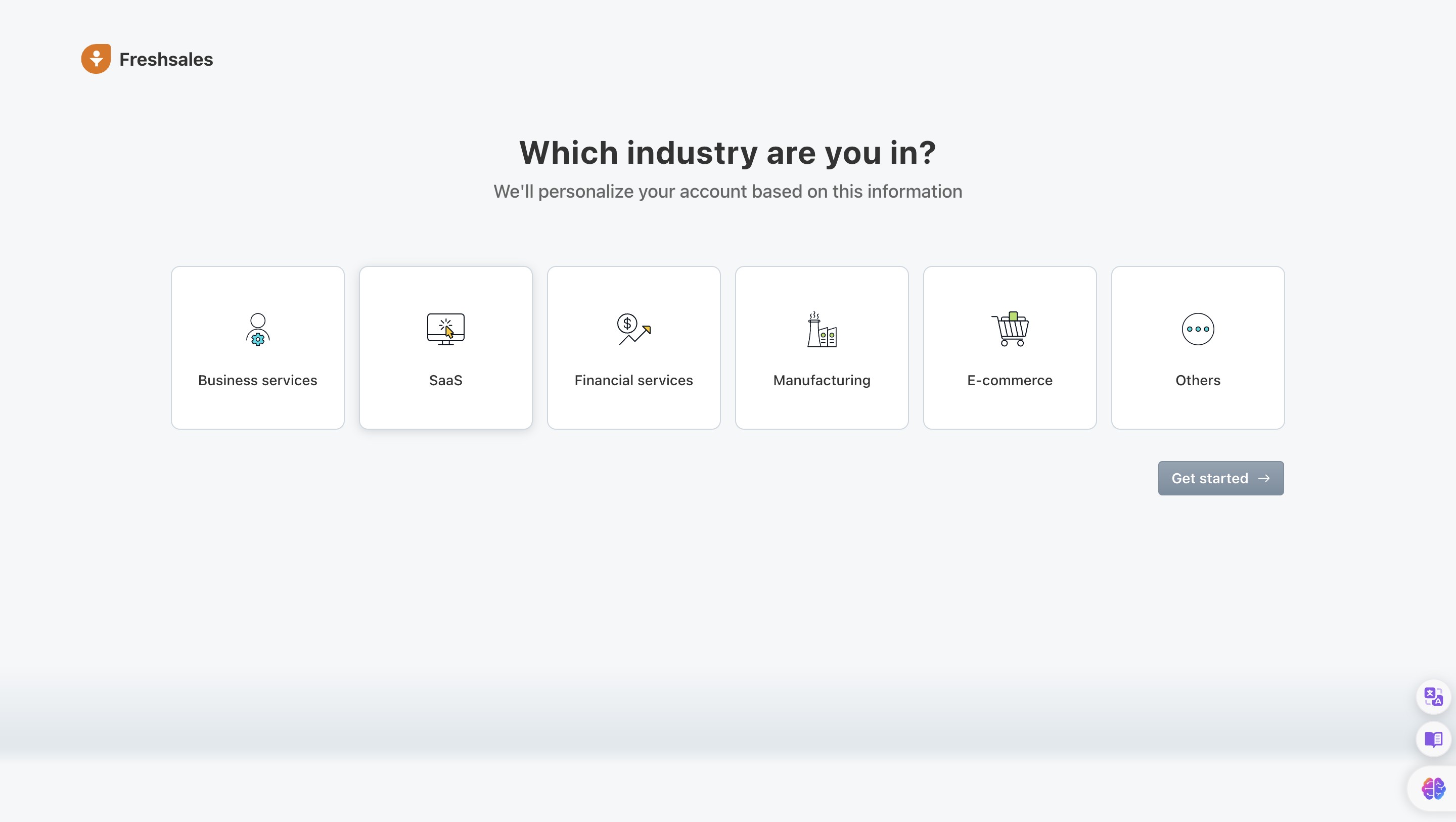Click the E-commerce shopping cart icon
The height and width of the screenshot is (822, 1456).
[1010, 329]
